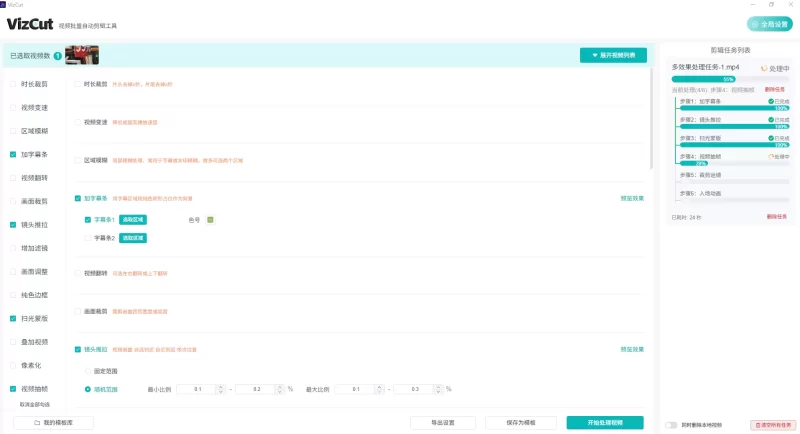This screenshot has width=800, height=434.
Task: Check the 时长裁剪 section checkbox in main panel
Action: click(78, 84)
